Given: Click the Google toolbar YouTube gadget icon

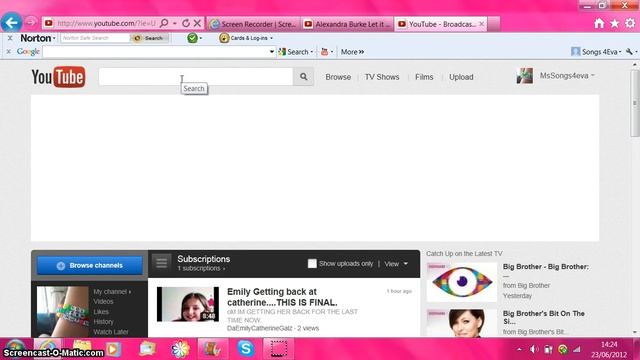Looking at the screenshot, I should click(324, 52).
